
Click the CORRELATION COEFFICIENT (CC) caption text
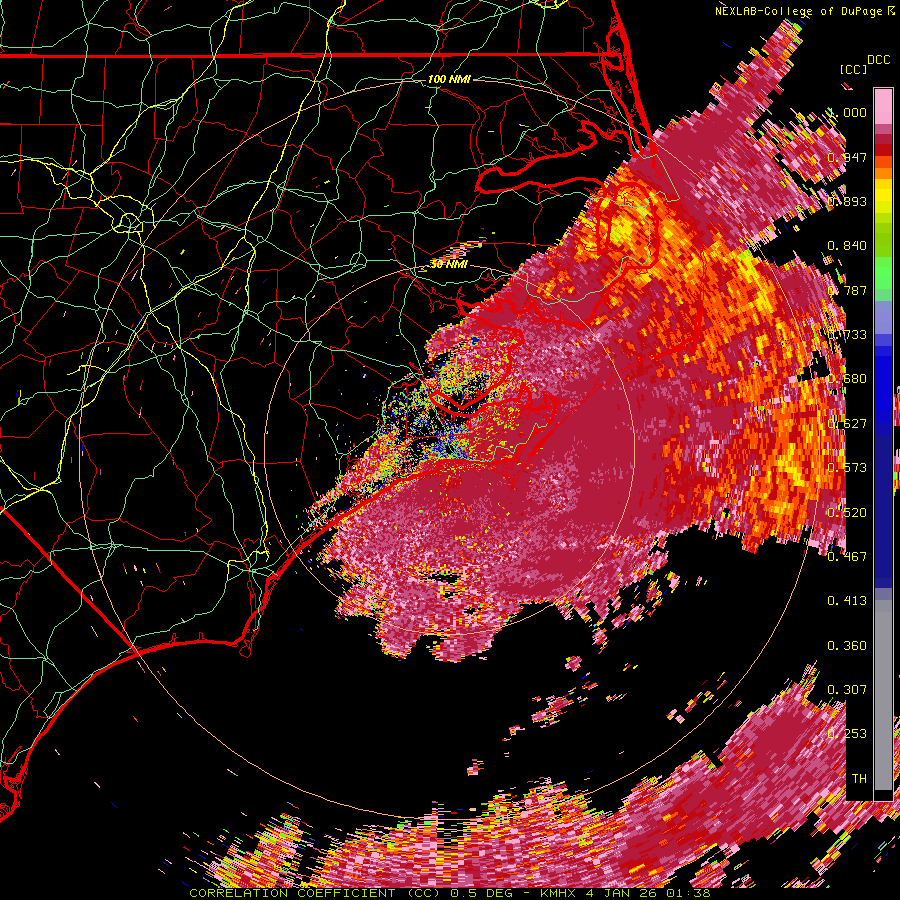tap(314, 893)
